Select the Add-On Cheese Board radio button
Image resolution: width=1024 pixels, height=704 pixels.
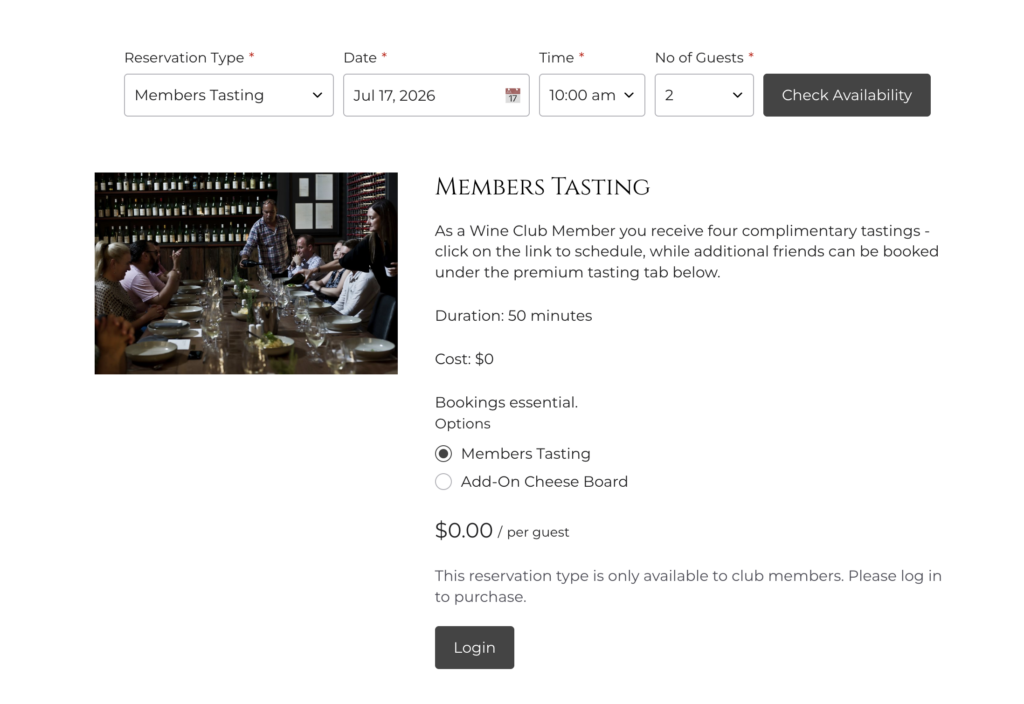pyautogui.click(x=443, y=482)
